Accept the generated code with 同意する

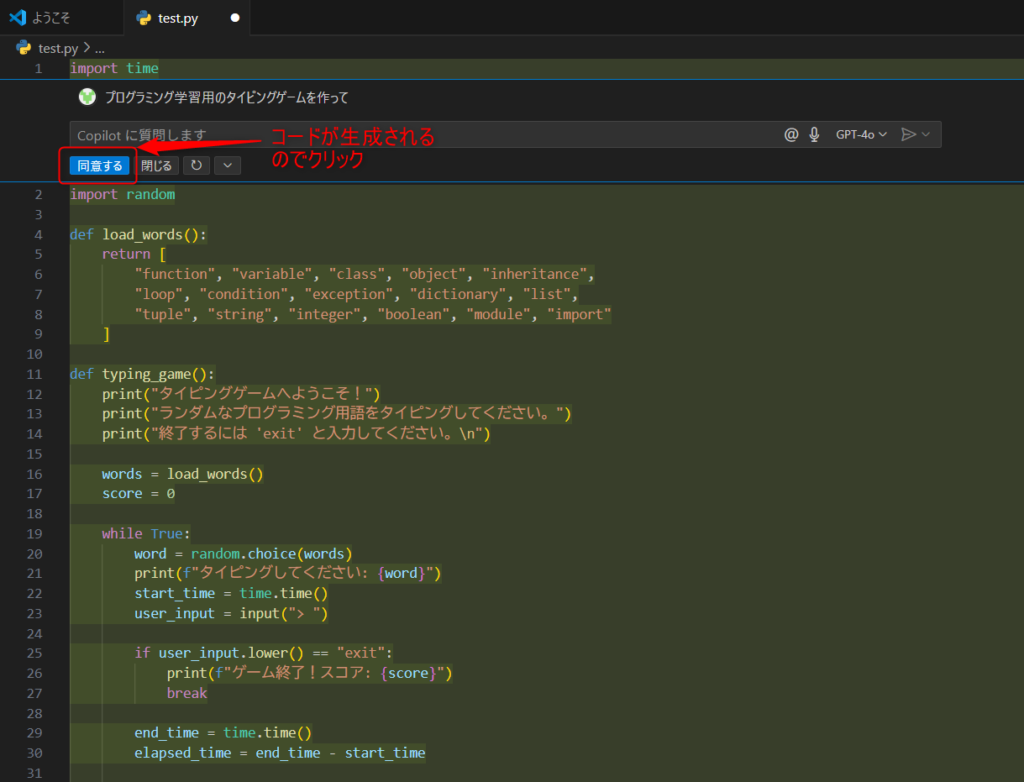pos(99,166)
